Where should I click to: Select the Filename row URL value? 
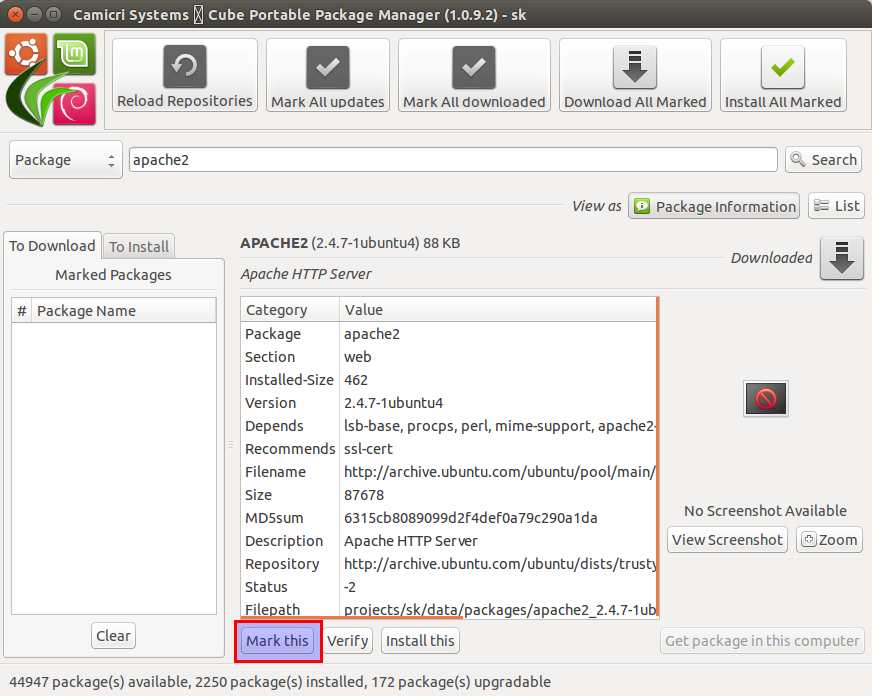pos(499,472)
